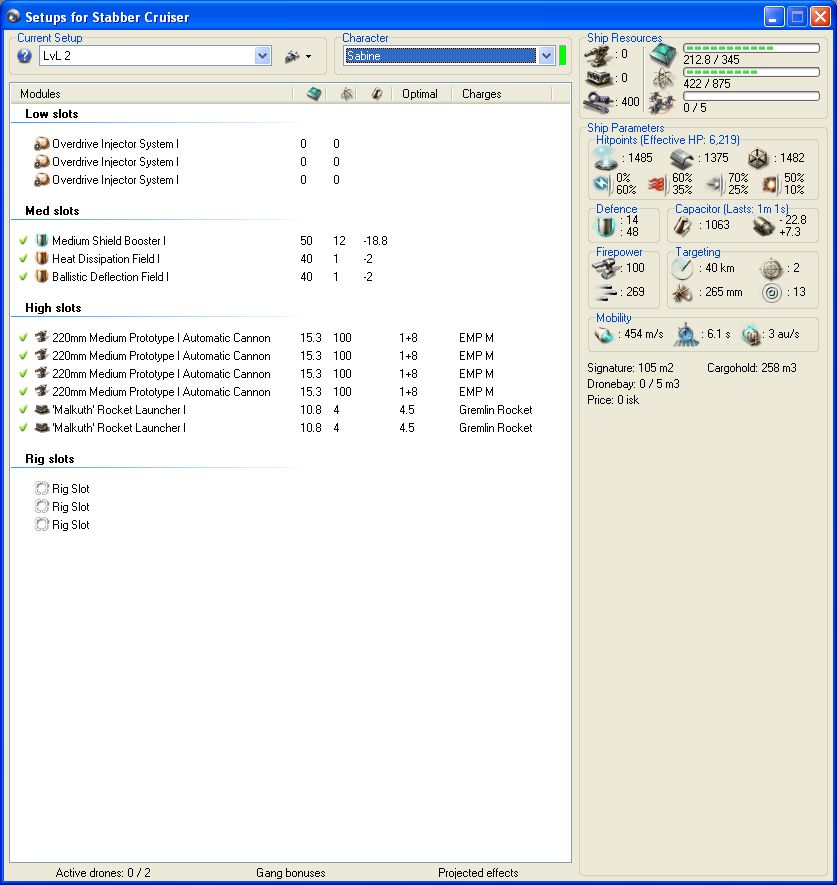Select first Overdrive Injector System I icon
The height and width of the screenshot is (885, 837).
(41, 144)
